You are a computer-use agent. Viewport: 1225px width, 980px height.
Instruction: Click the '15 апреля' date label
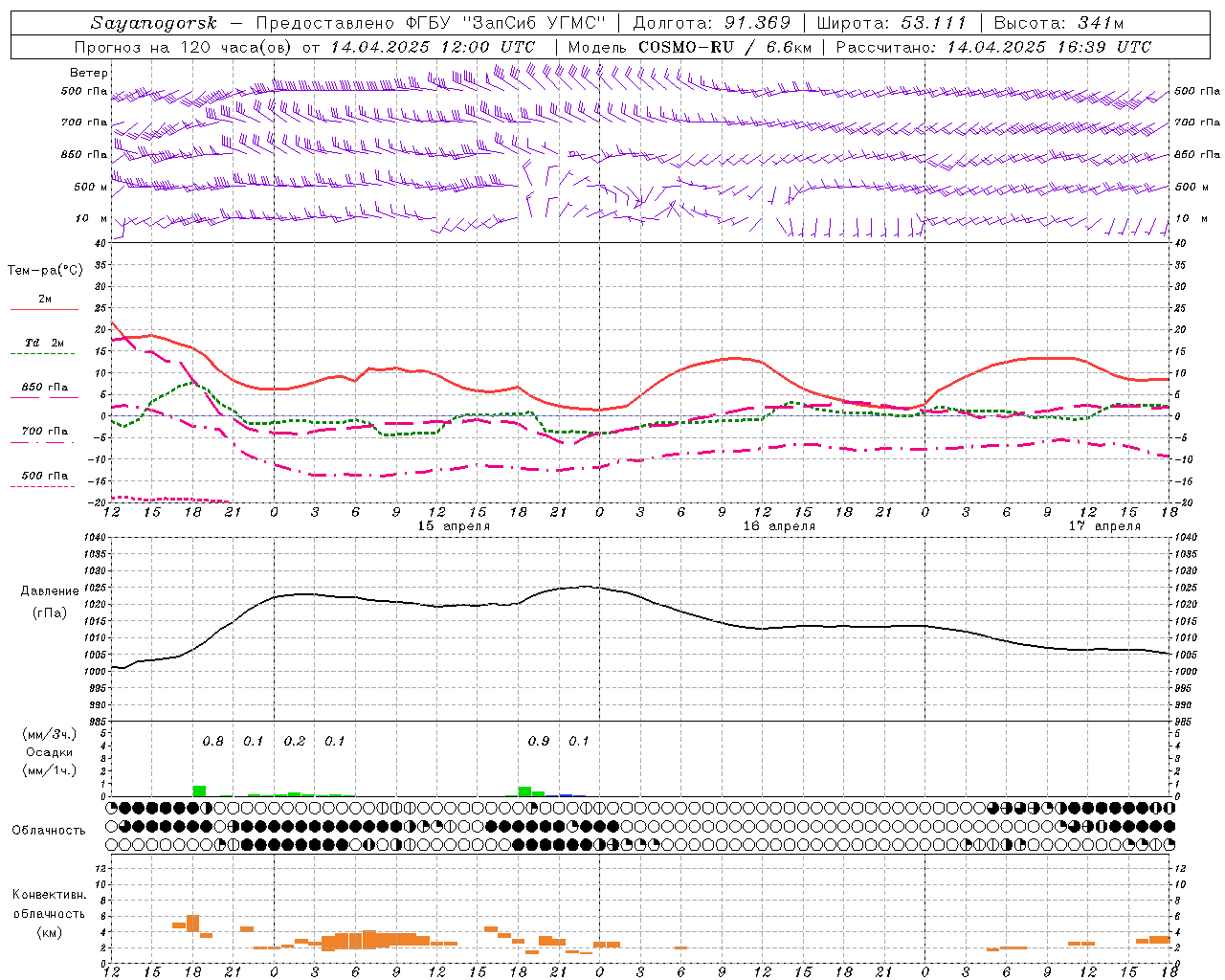[454, 526]
